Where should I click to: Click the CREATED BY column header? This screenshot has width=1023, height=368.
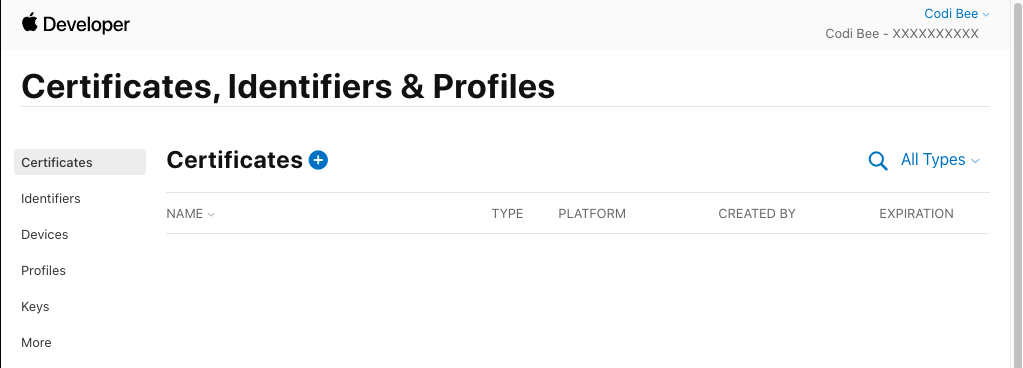tap(757, 214)
